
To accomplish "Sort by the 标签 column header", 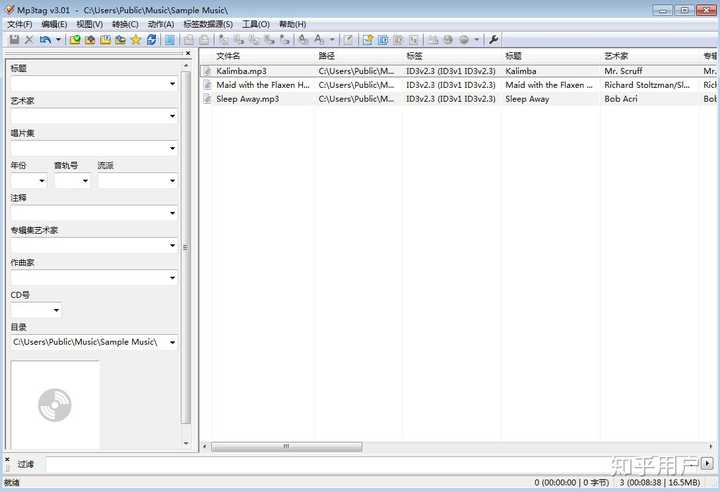I will point(452,56).
